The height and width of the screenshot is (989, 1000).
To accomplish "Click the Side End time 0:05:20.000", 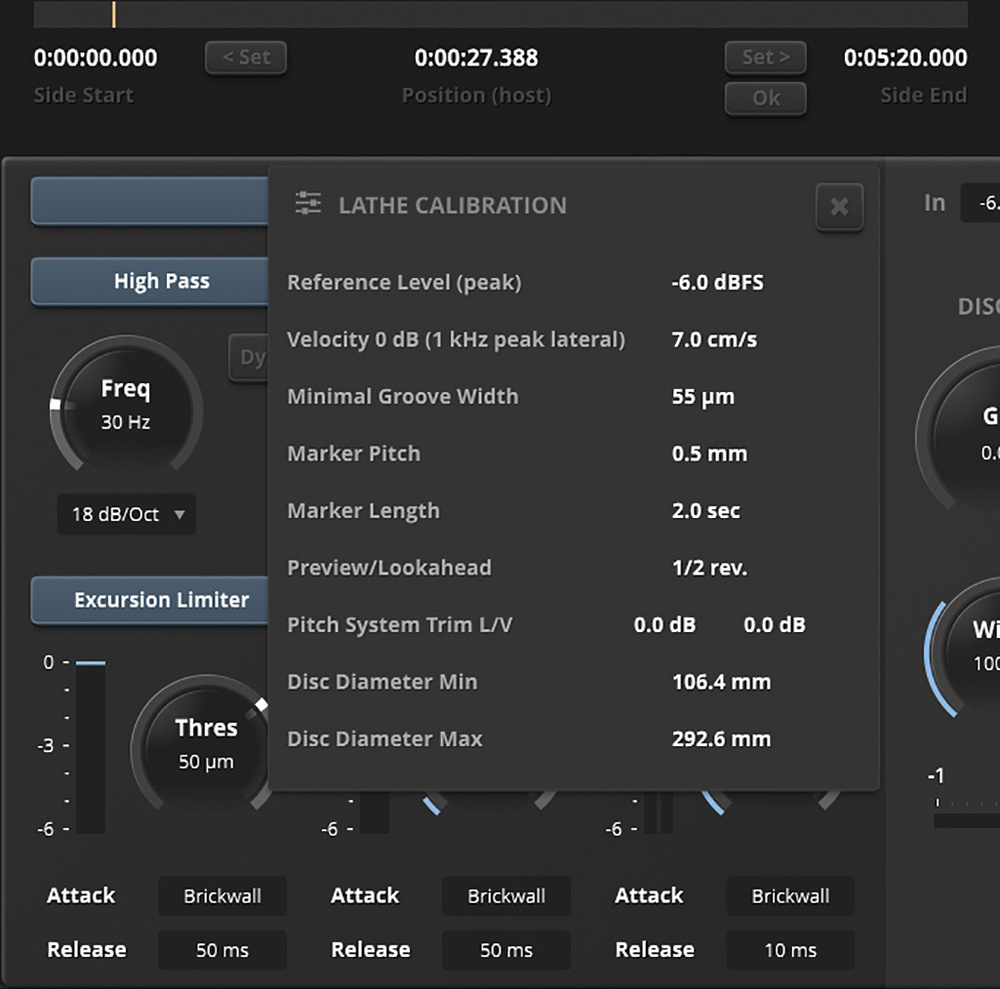I will 905,58.
